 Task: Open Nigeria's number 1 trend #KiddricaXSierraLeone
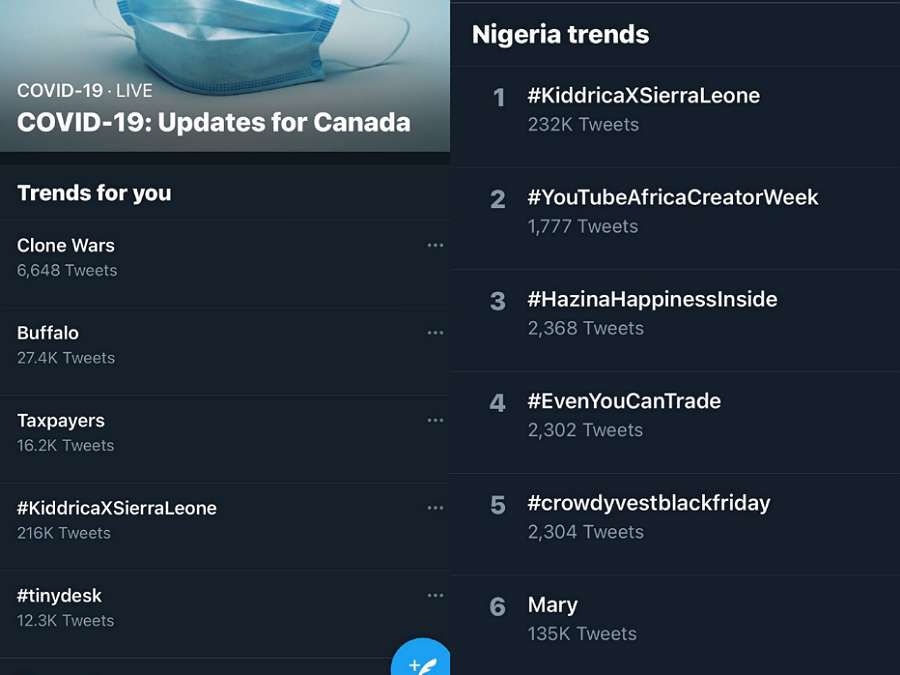point(644,96)
